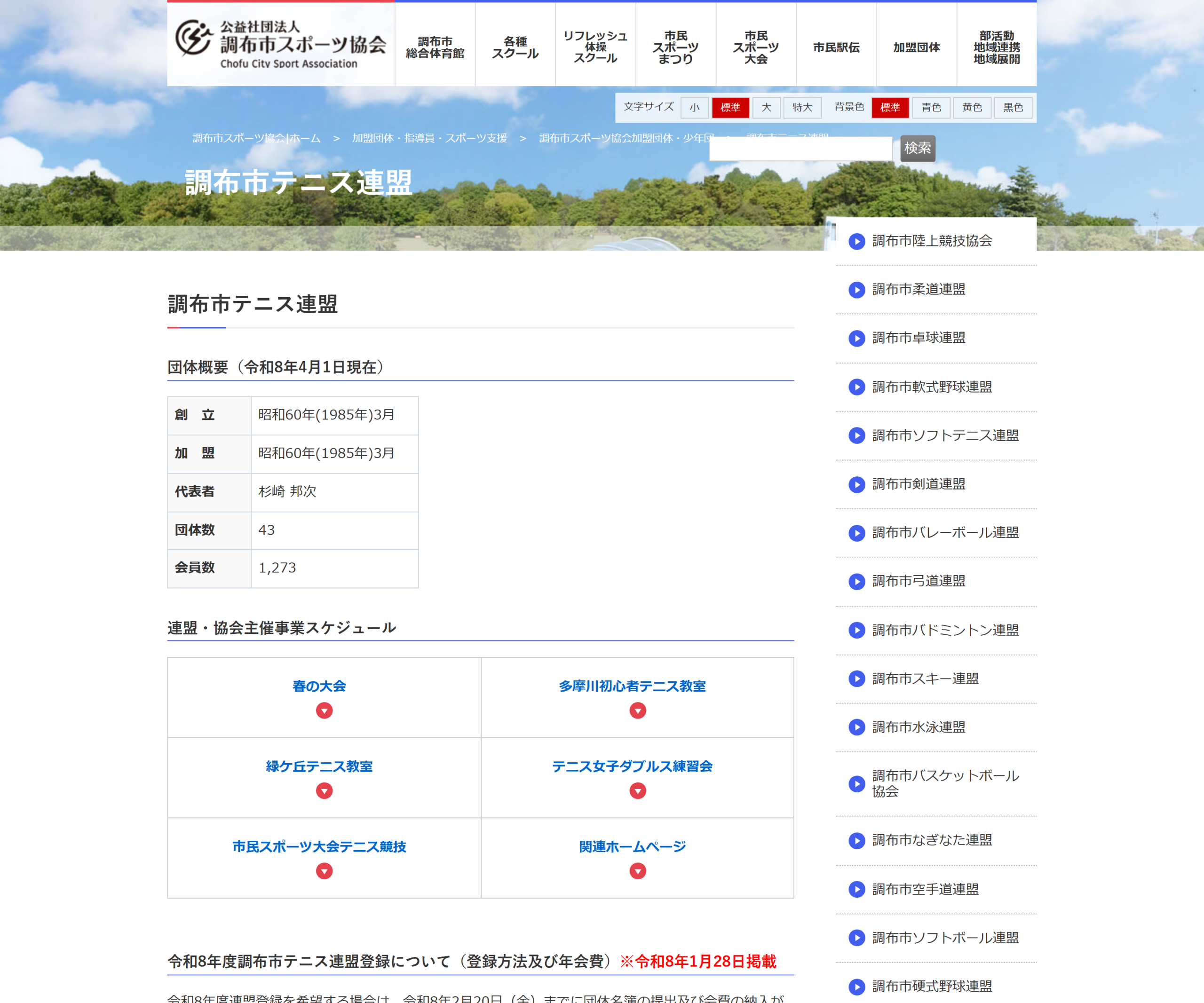Select the 標準 background color
This screenshot has width=1204, height=1003.
(890, 108)
